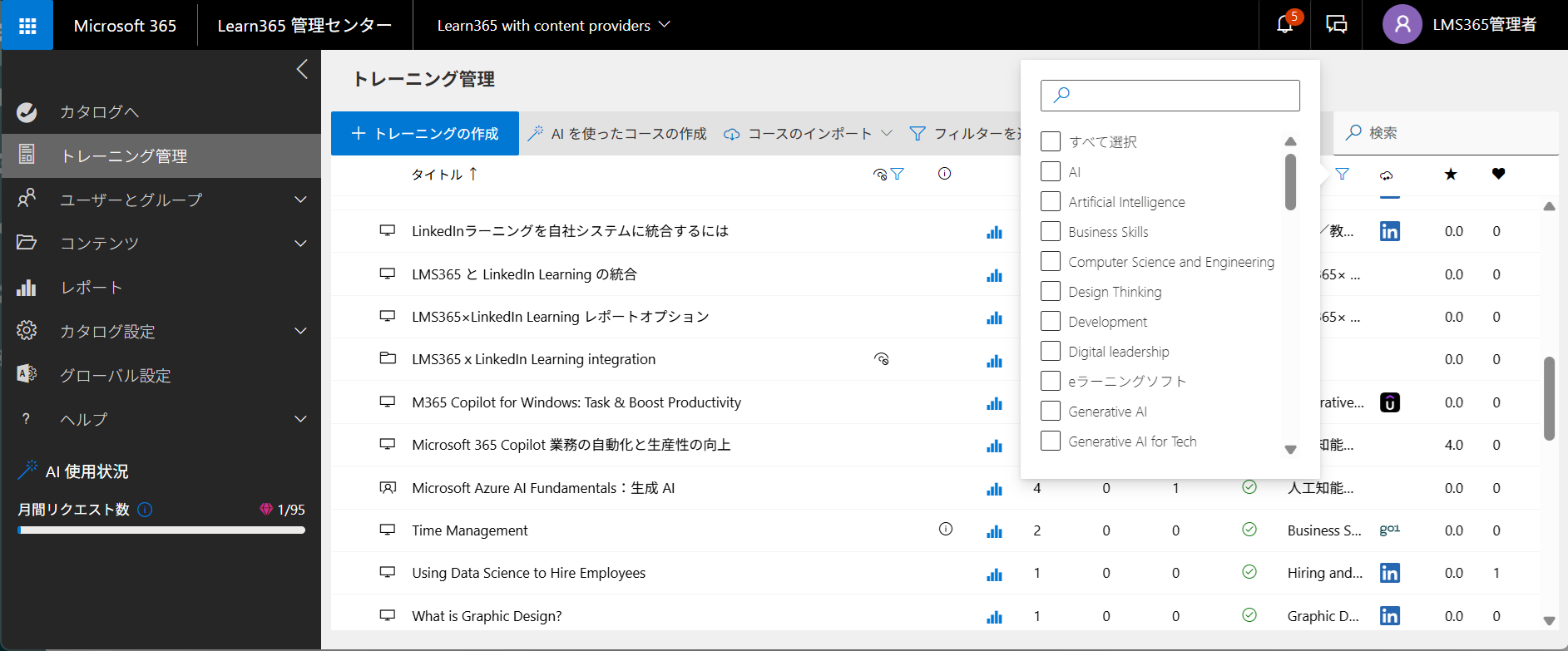Check the eラーニングソフト checkbox
1568x651 pixels.
coord(1051,381)
